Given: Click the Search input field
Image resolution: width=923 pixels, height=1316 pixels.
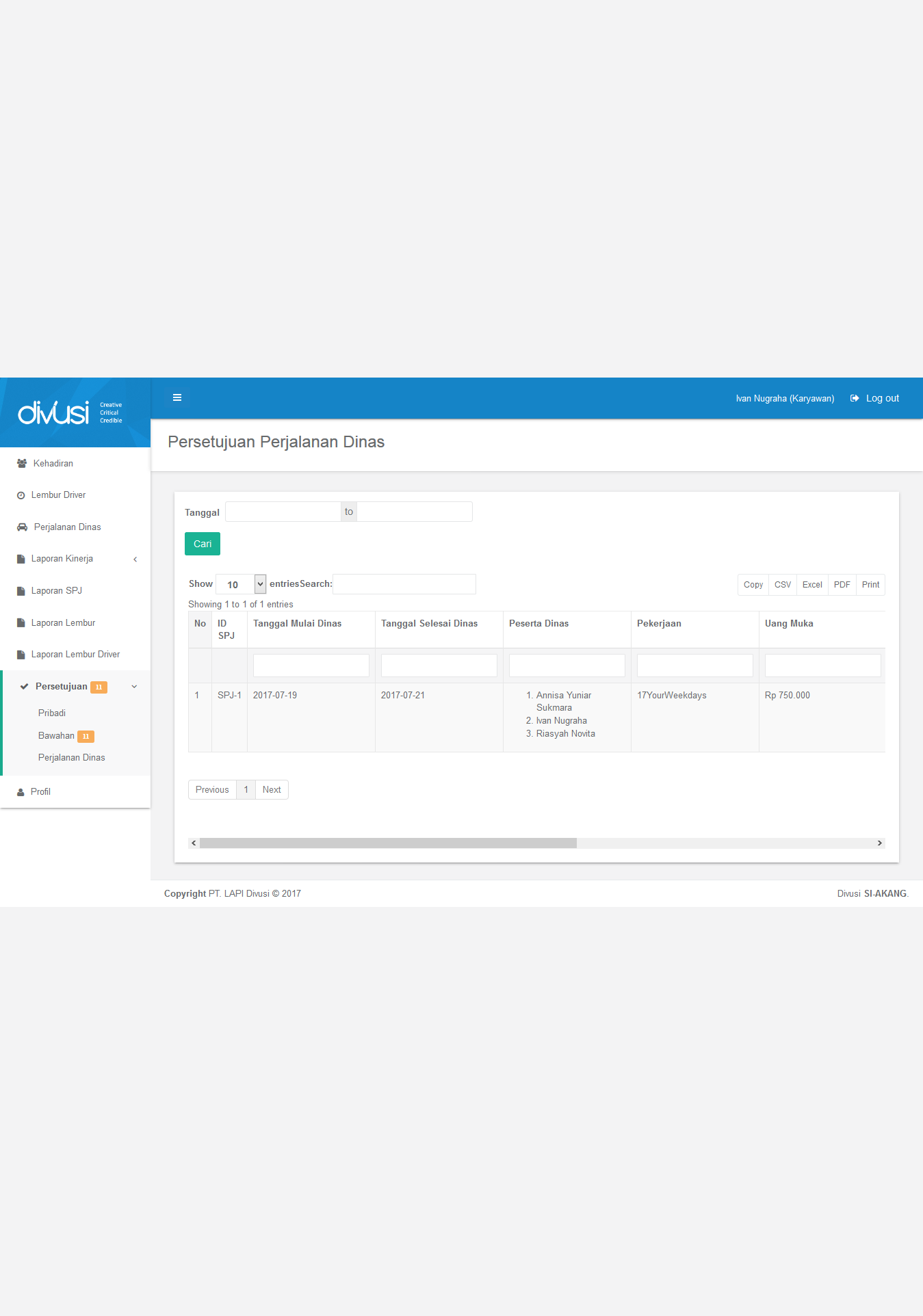Looking at the screenshot, I should click(404, 584).
